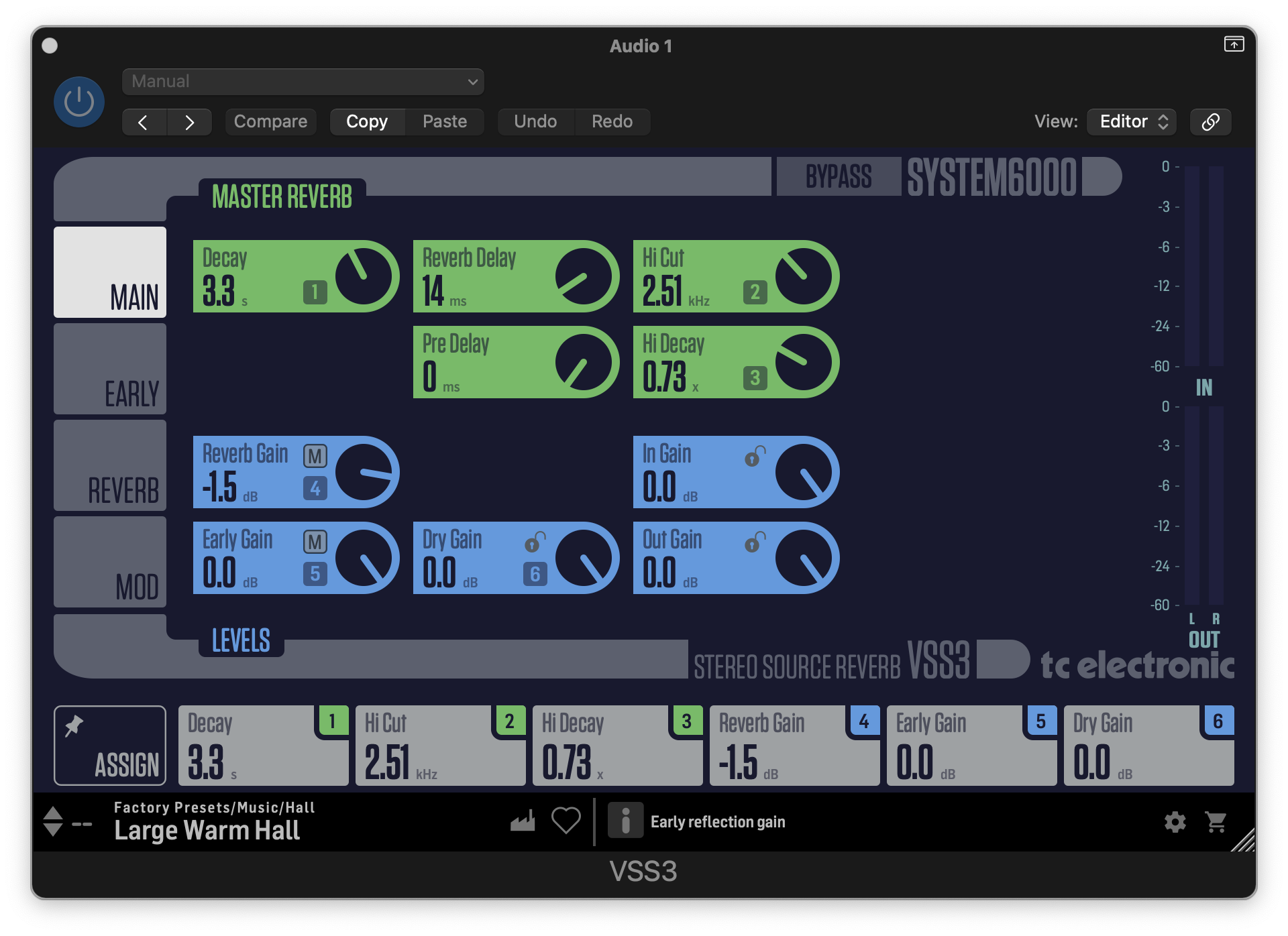Click the info icon next to Early reflection gain

(626, 819)
